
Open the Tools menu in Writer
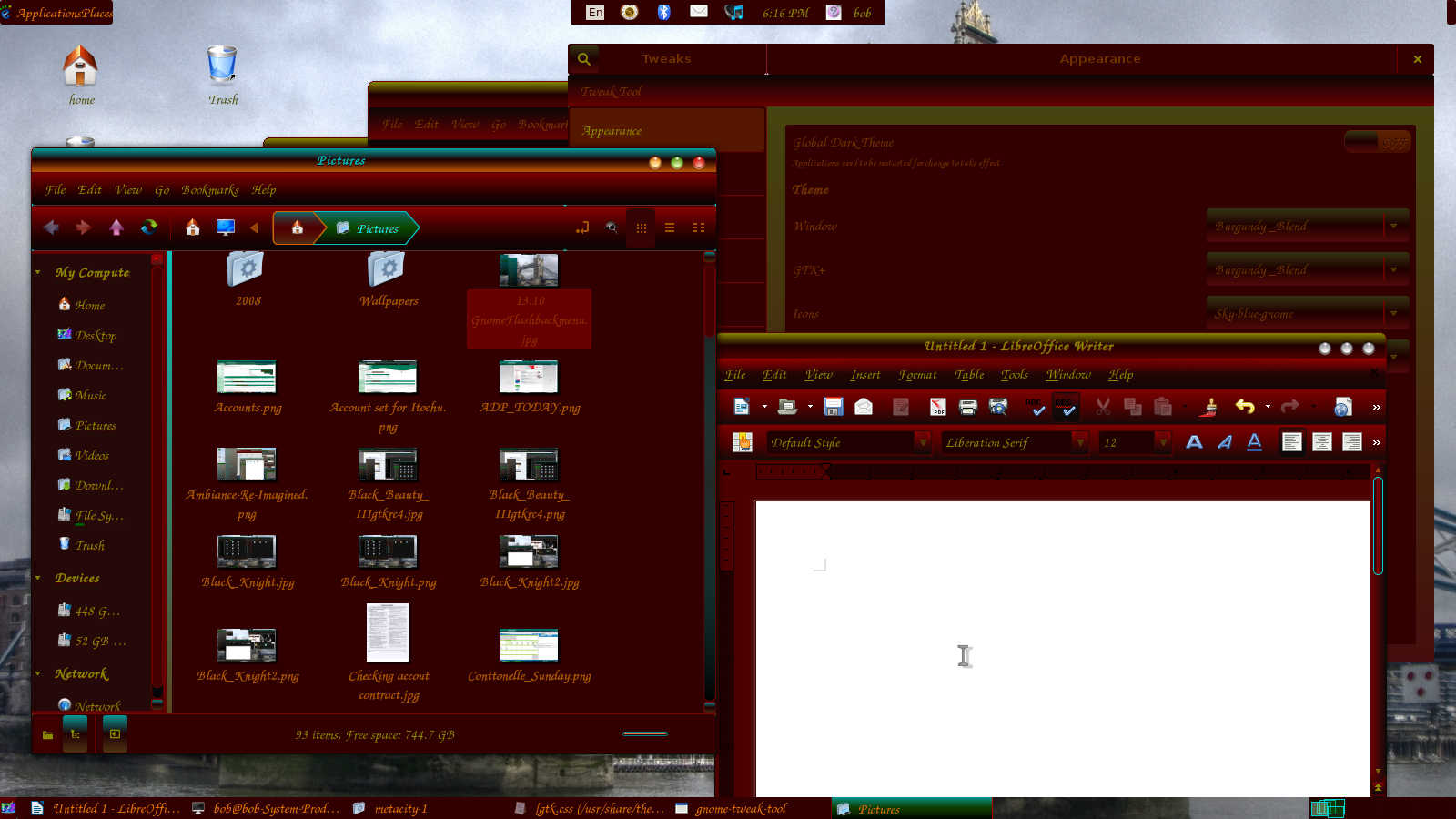point(1014,374)
